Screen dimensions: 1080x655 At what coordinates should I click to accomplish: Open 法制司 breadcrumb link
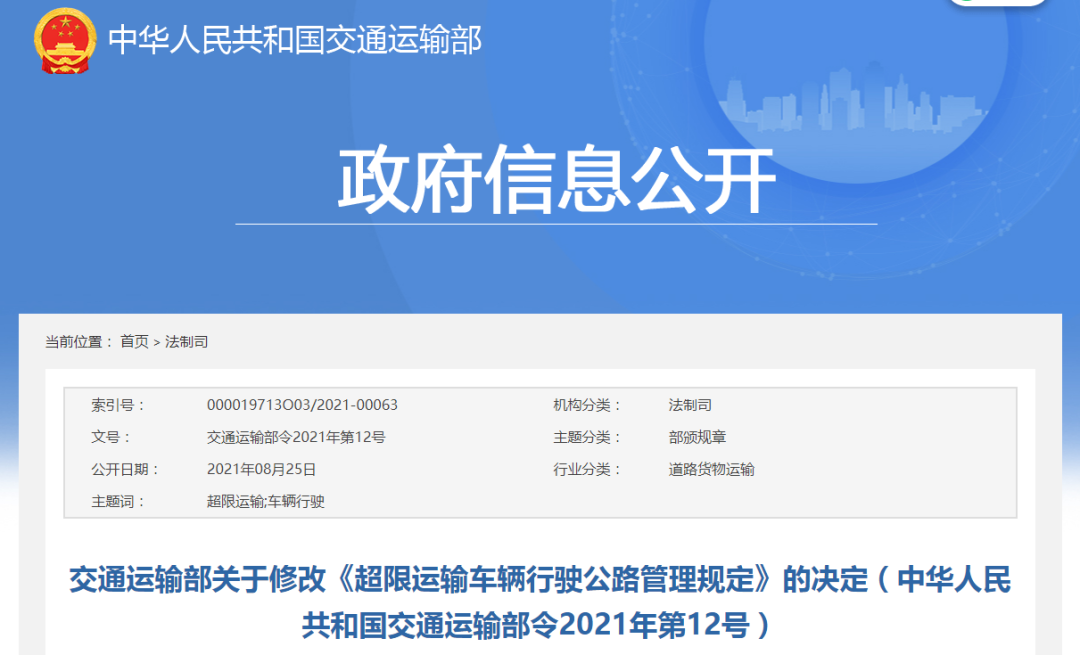(x=186, y=342)
